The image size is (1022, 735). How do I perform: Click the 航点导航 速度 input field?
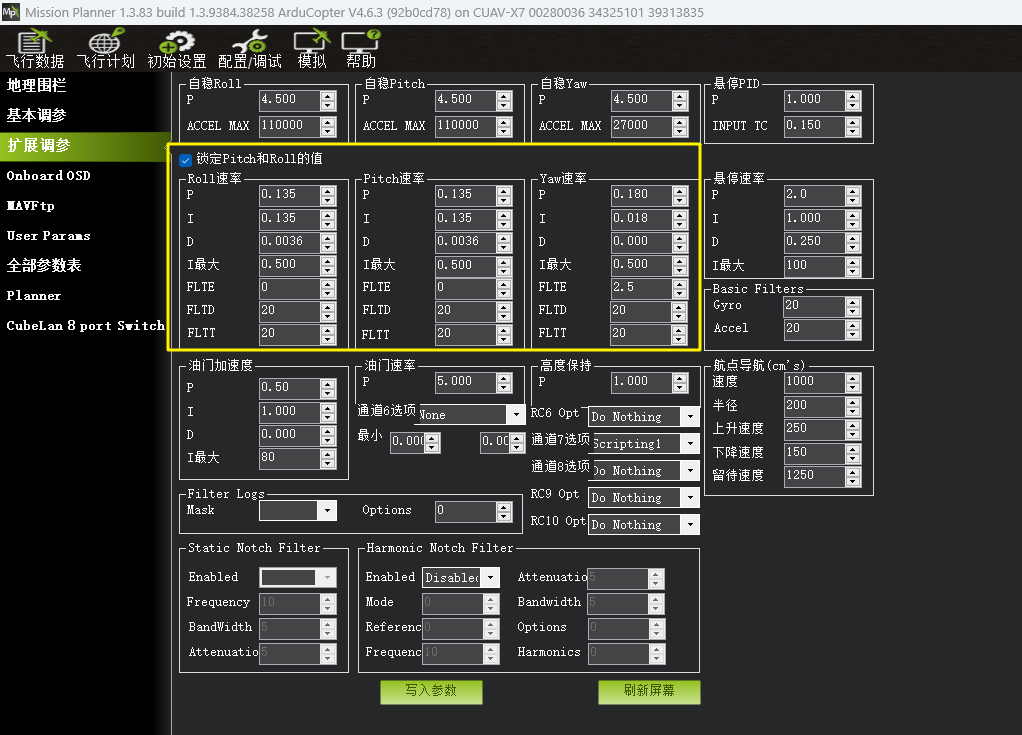pyautogui.click(x=813, y=381)
